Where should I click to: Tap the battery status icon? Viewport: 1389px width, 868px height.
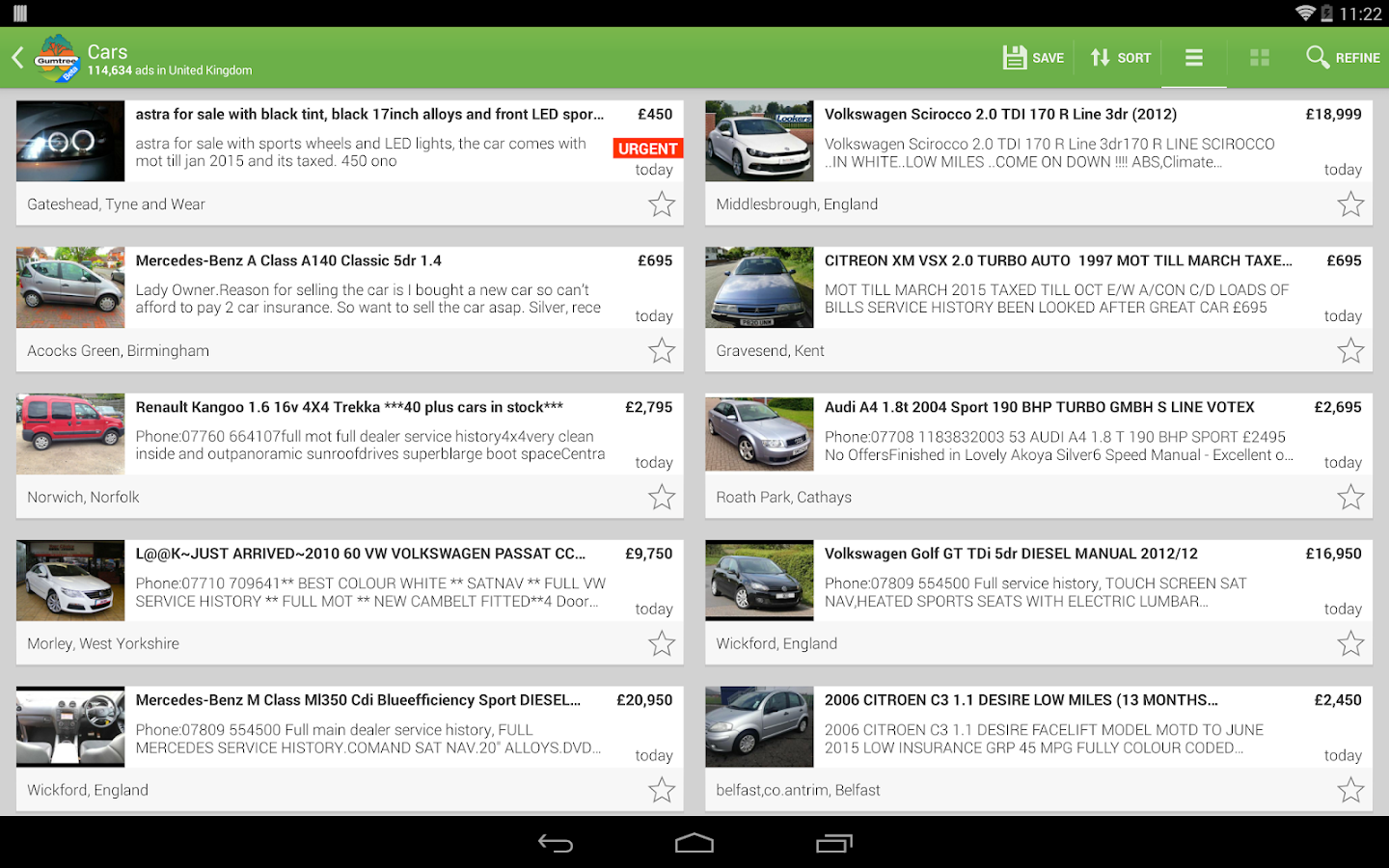pos(1327,14)
